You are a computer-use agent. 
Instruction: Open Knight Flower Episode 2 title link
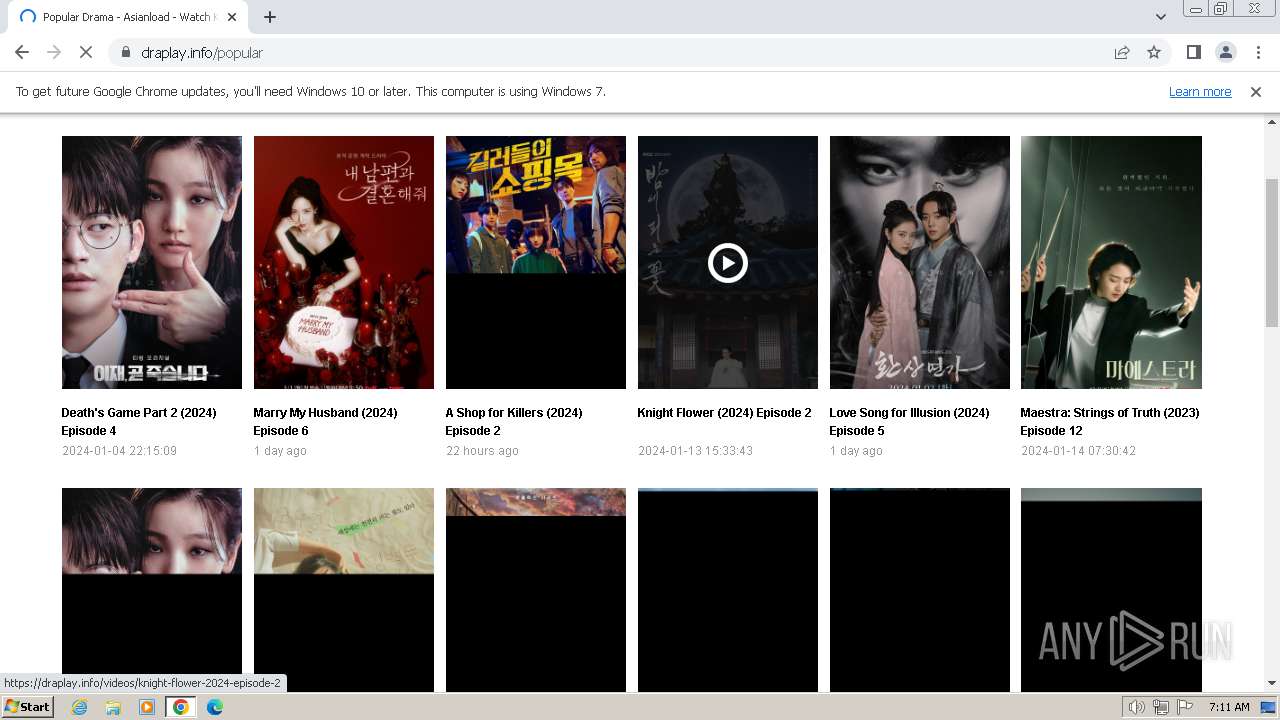pyautogui.click(x=724, y=412)
